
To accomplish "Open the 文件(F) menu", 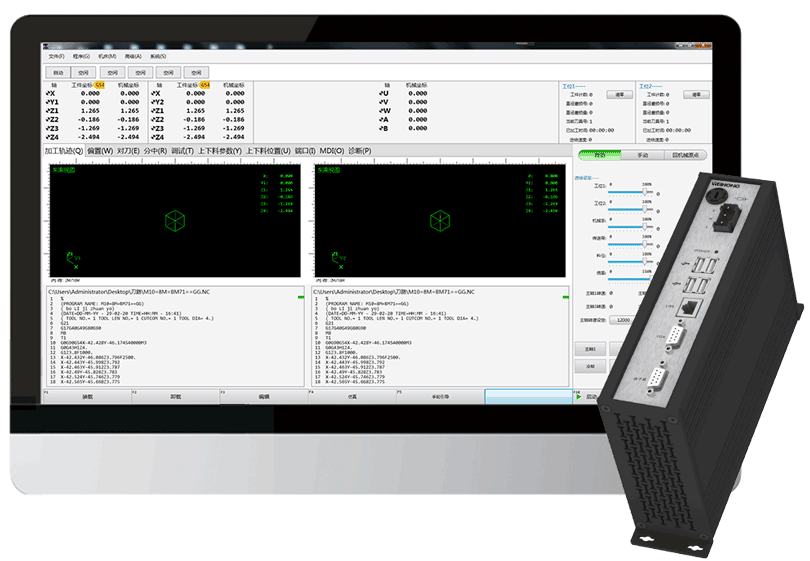I will 56,56.
